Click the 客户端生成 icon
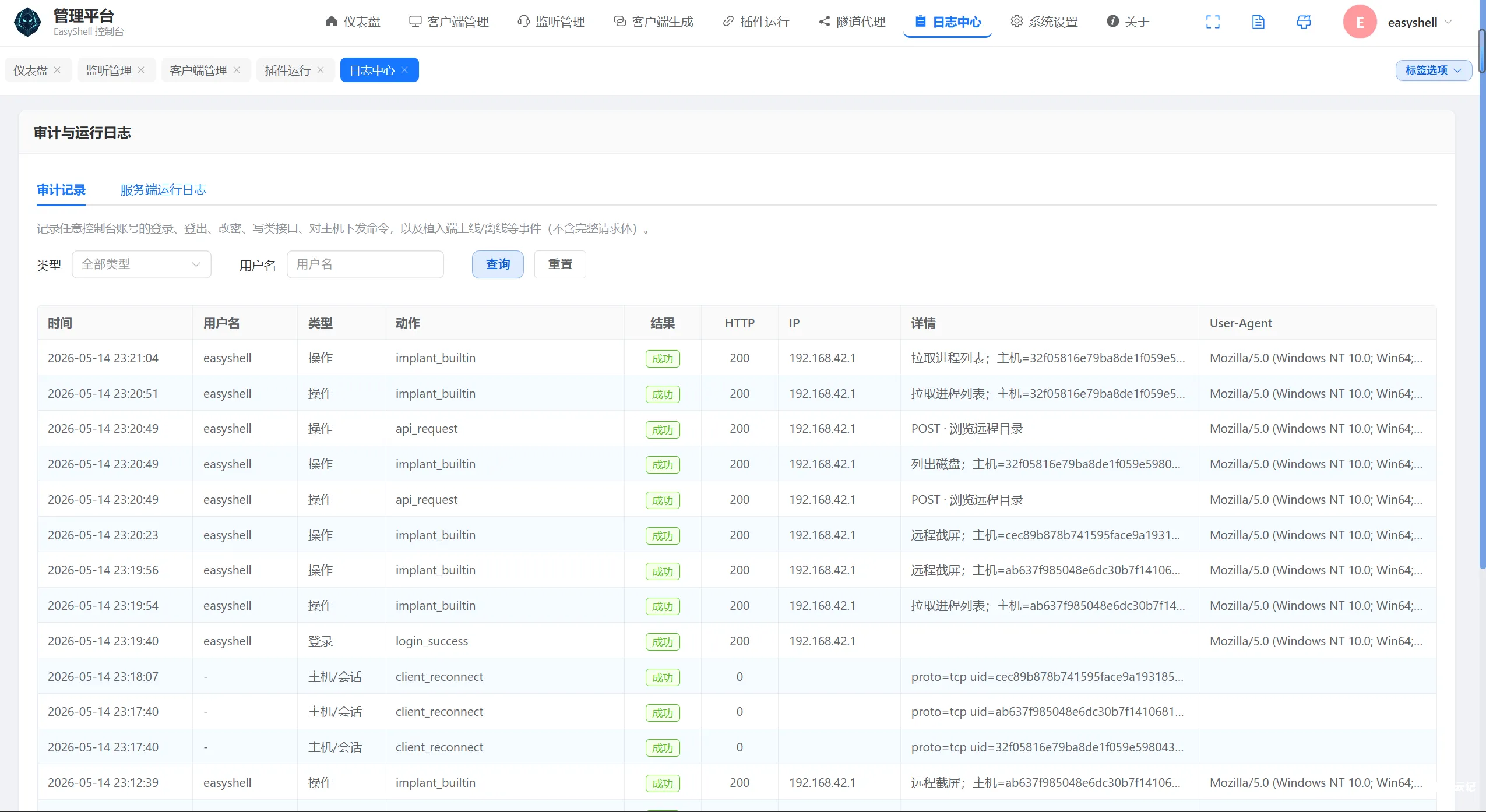 click(619, 22)
